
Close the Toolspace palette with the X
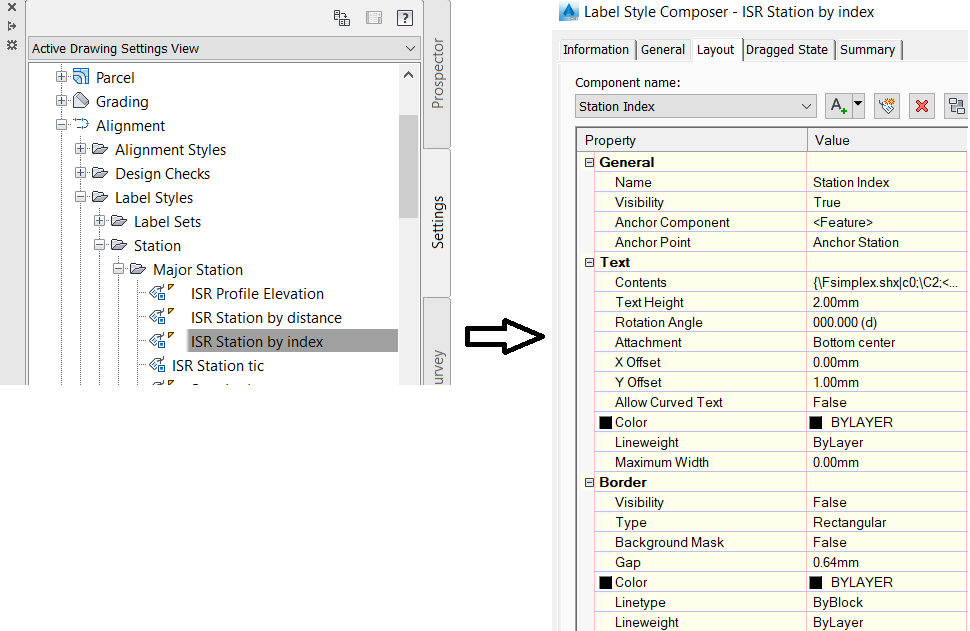[11, 7]
